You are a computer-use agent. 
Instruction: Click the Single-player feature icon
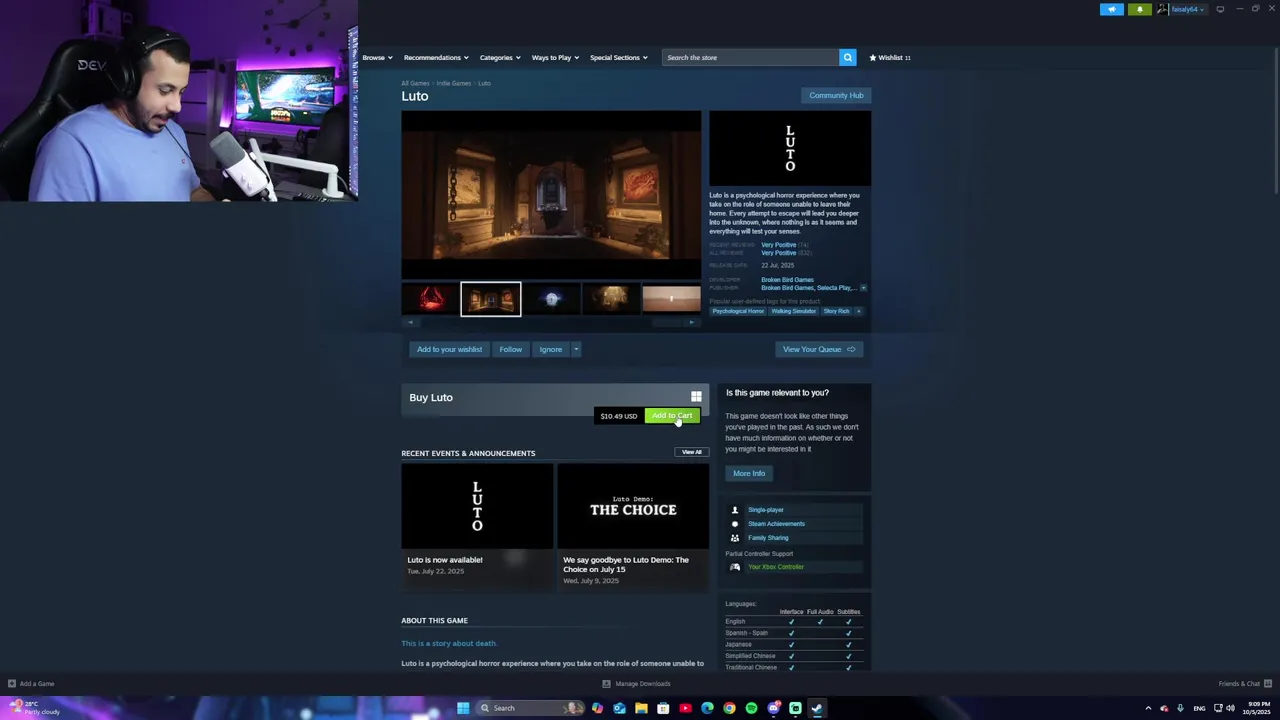point(735,510)
